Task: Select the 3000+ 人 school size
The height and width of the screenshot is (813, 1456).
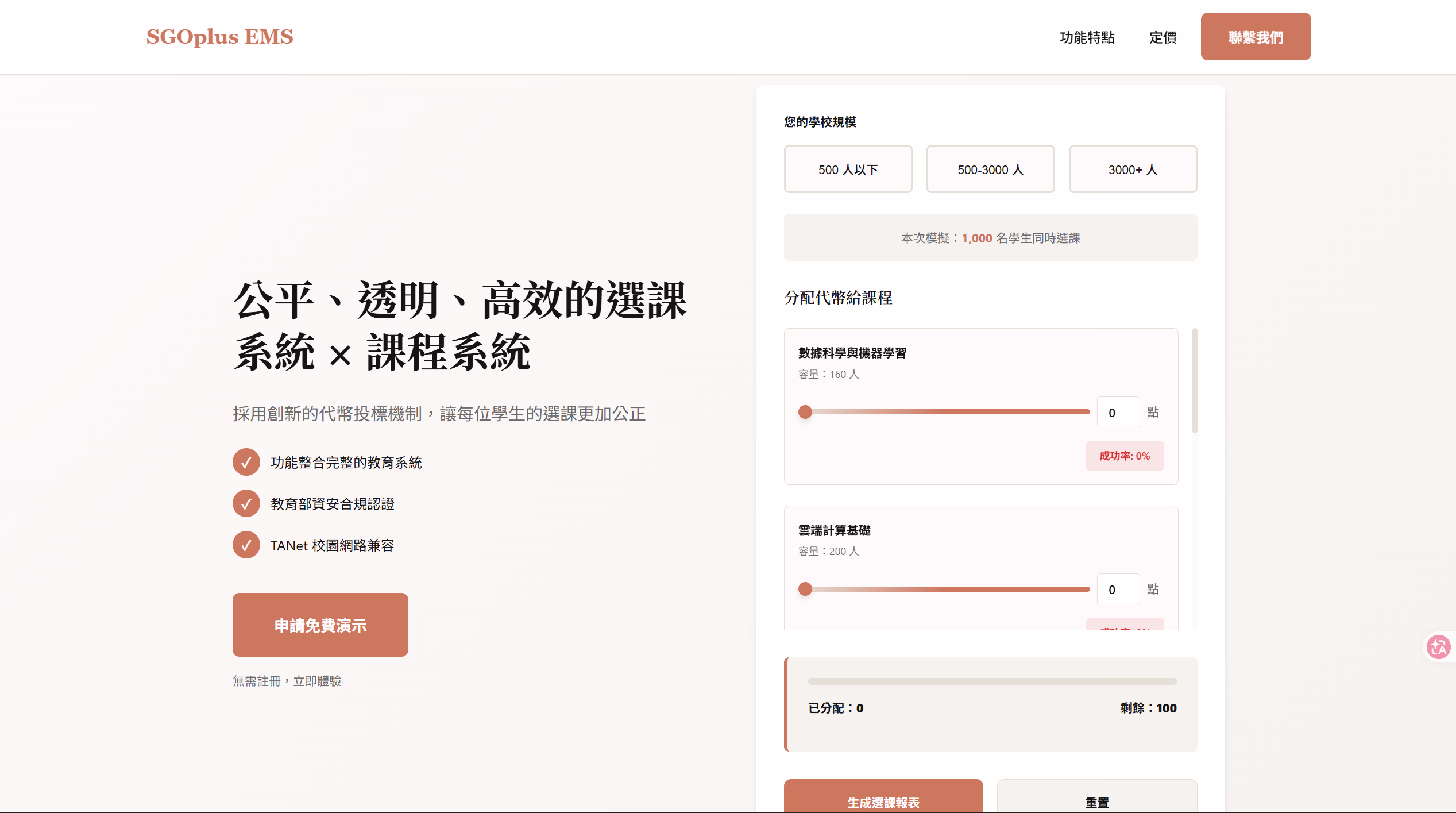Action: coord(1133,169)
